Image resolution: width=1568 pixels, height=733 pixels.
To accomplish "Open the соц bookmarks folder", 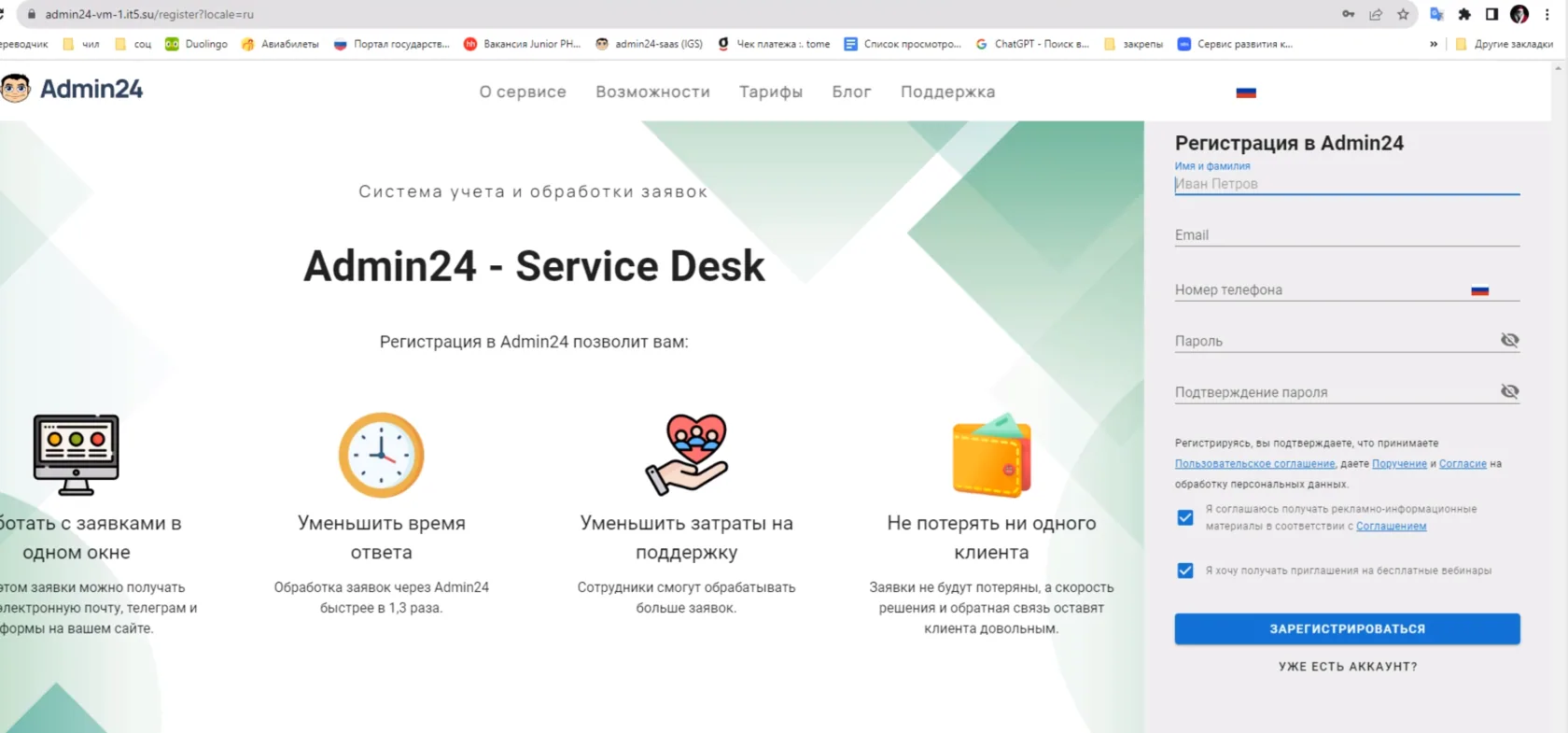I will [x=133, y=44].
